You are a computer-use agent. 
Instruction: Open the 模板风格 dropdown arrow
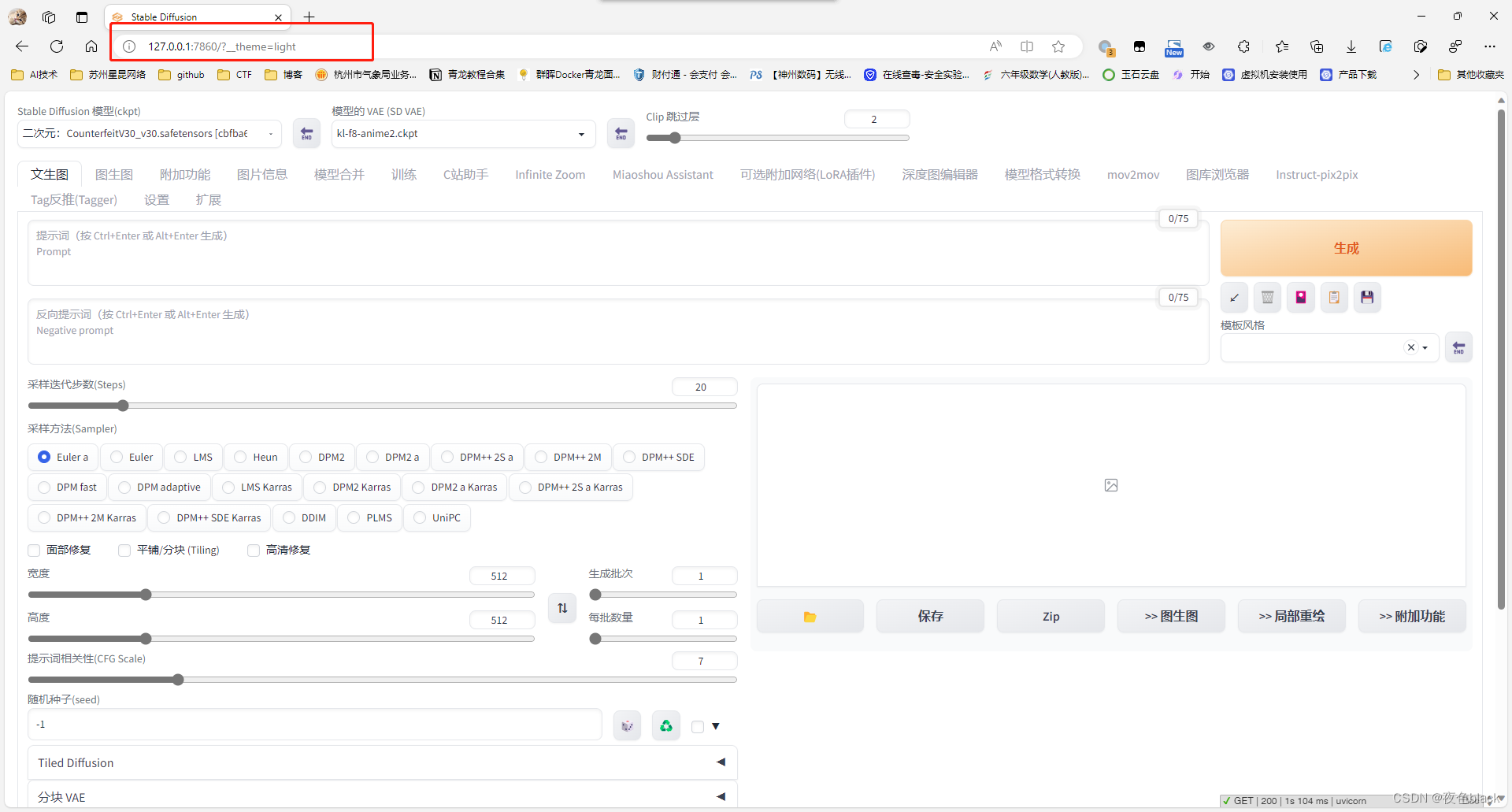tap(1425, 347)
